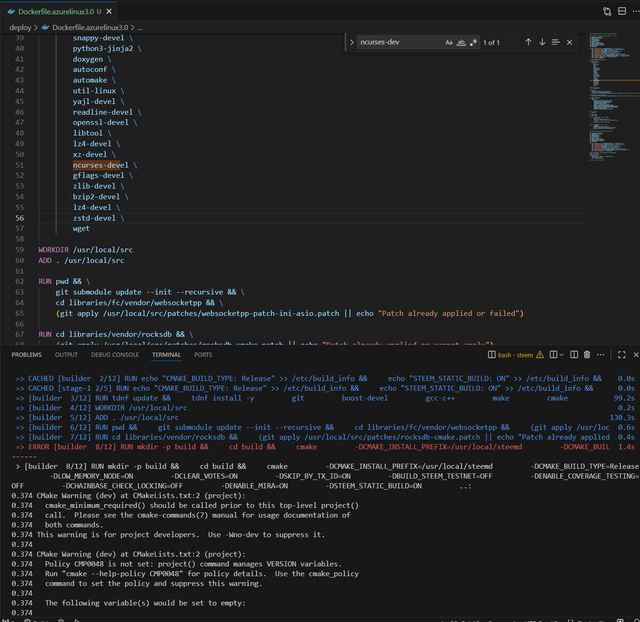Click new terminal icon before the chevron
The width and height of the screenshot is (640, 622).
point(553,355)
